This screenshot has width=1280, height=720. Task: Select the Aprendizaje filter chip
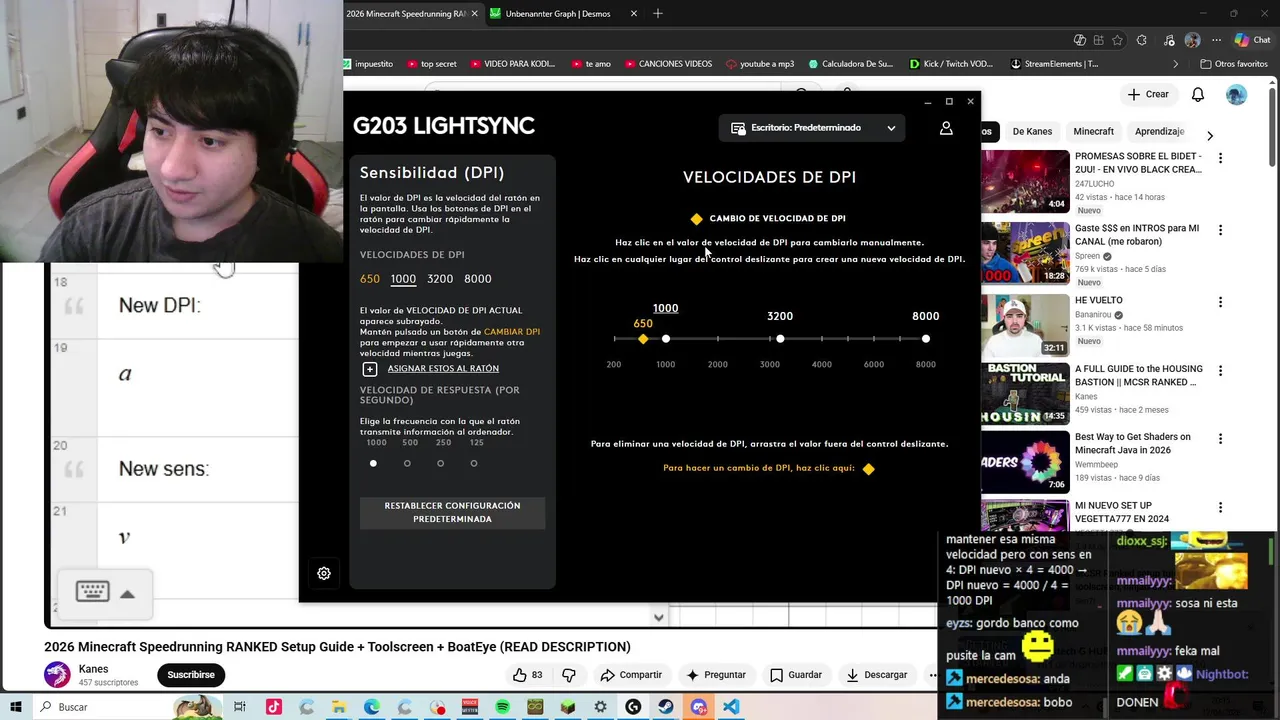(x=1159, y=131)
